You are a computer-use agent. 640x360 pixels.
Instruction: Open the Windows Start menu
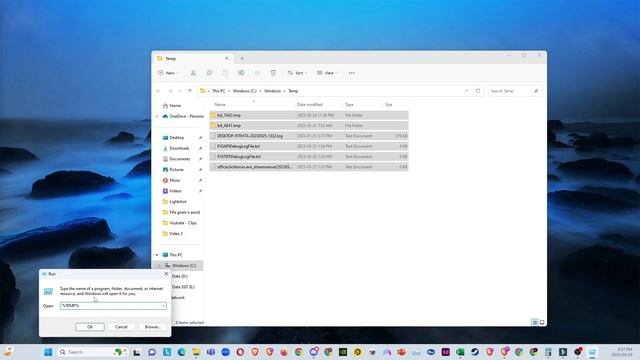[x=48, y=352]
